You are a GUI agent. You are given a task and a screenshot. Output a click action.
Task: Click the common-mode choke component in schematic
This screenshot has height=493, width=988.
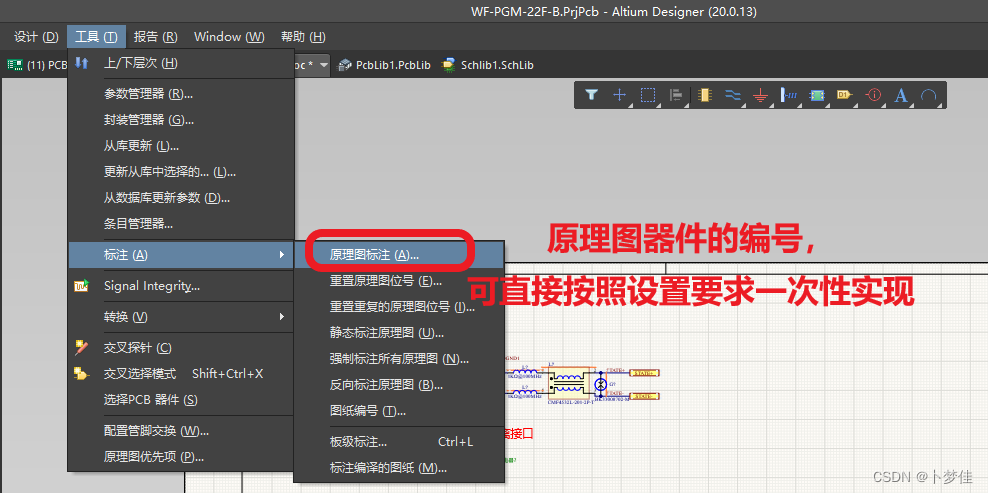[568, 381]
